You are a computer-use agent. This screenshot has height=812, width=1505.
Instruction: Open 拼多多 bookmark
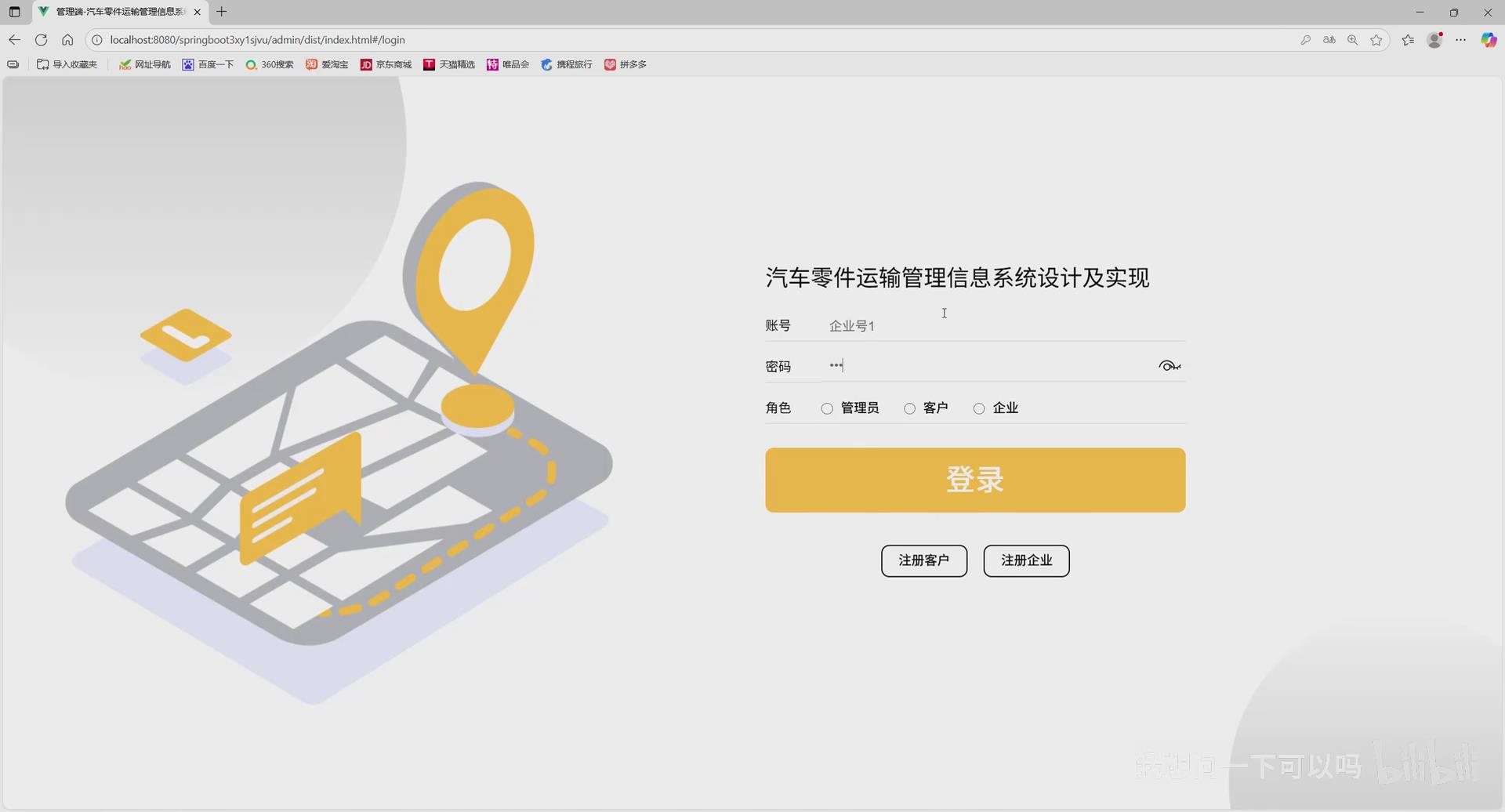click(626, 64)
